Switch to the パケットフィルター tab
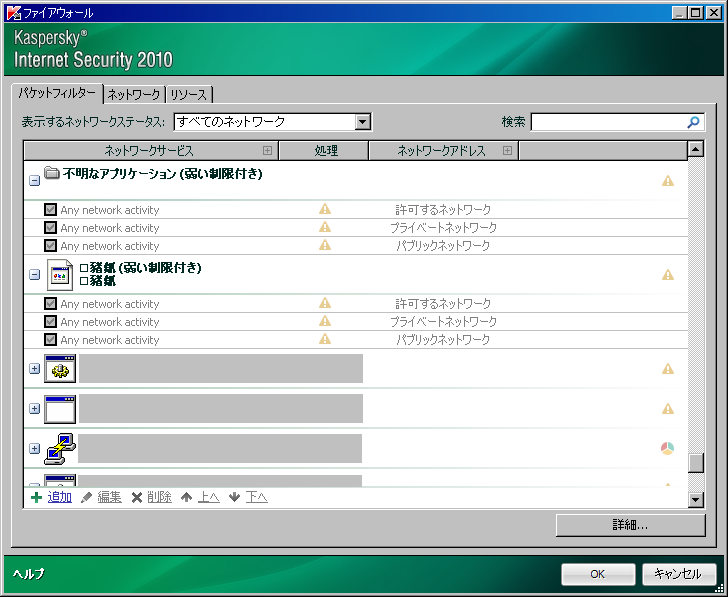 [57, 93]
